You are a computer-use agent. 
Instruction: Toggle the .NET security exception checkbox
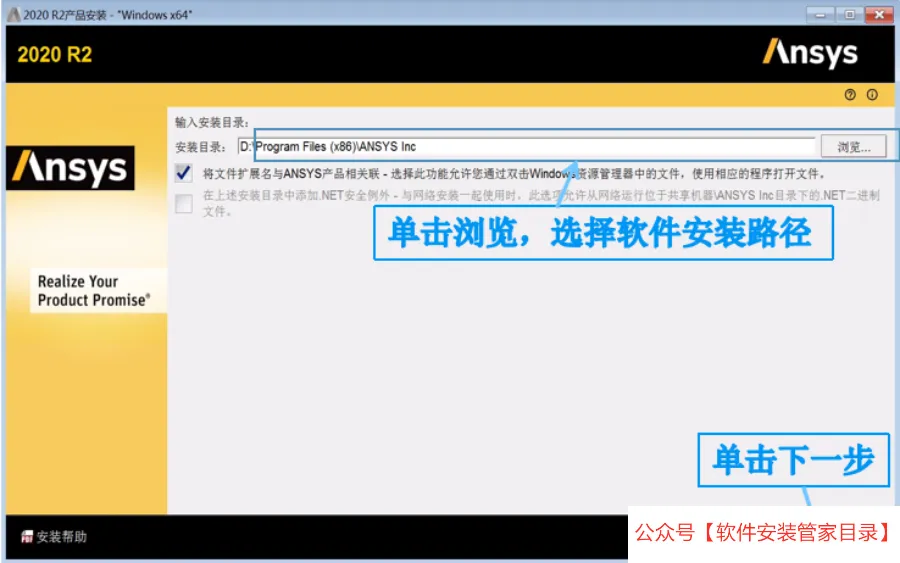tap(184, 203)
